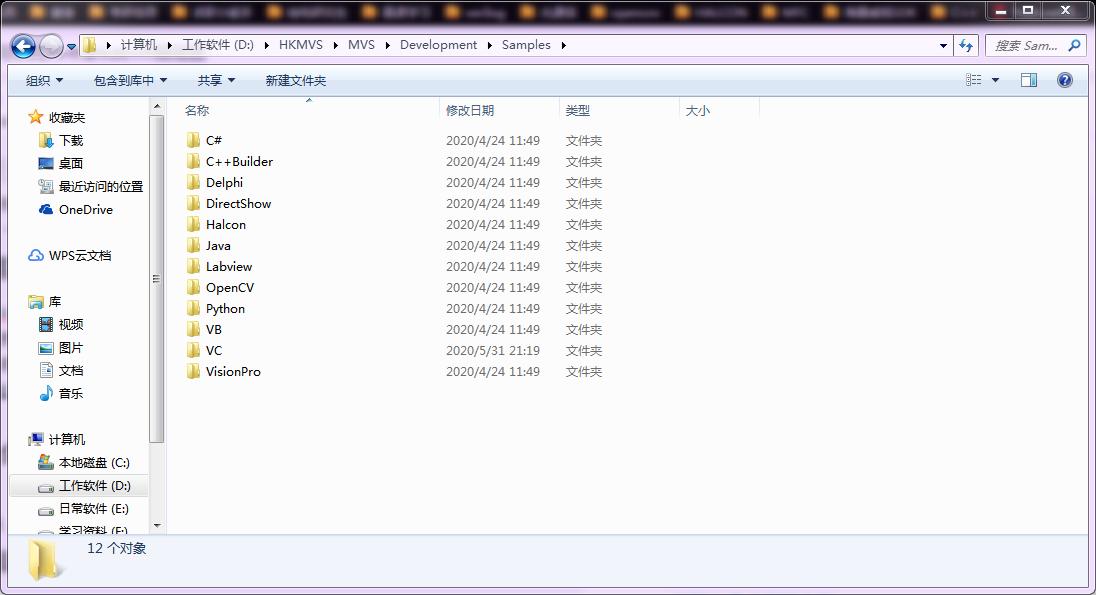Click the Forward navigation arrow
Screen dimensions: 1096x595
point(51,46)
